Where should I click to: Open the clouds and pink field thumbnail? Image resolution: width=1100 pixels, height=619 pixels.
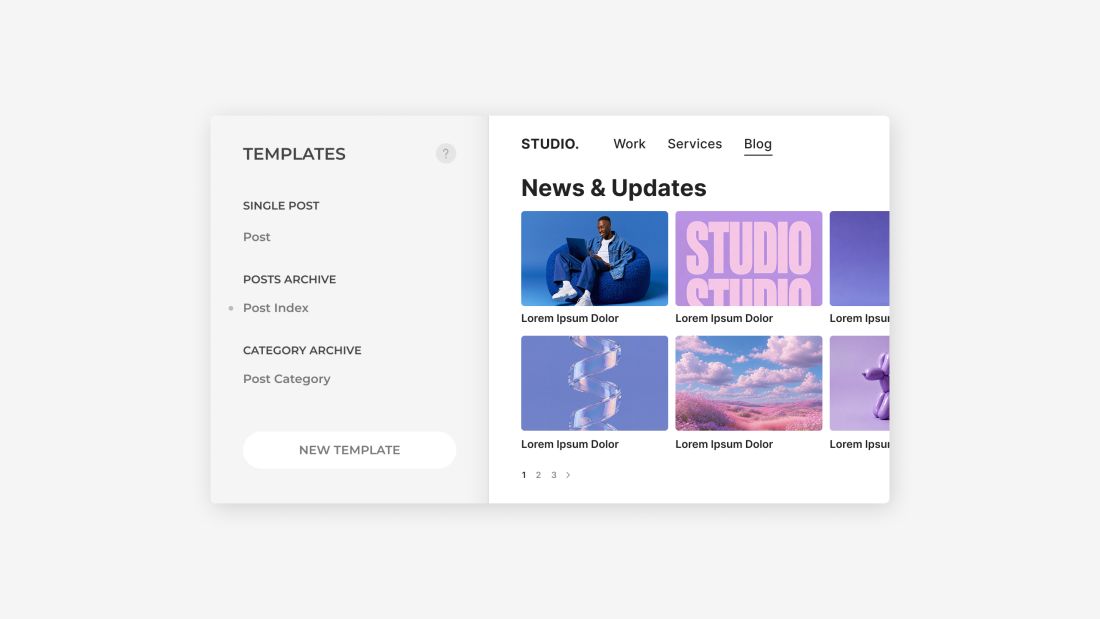tap(749, 383)
